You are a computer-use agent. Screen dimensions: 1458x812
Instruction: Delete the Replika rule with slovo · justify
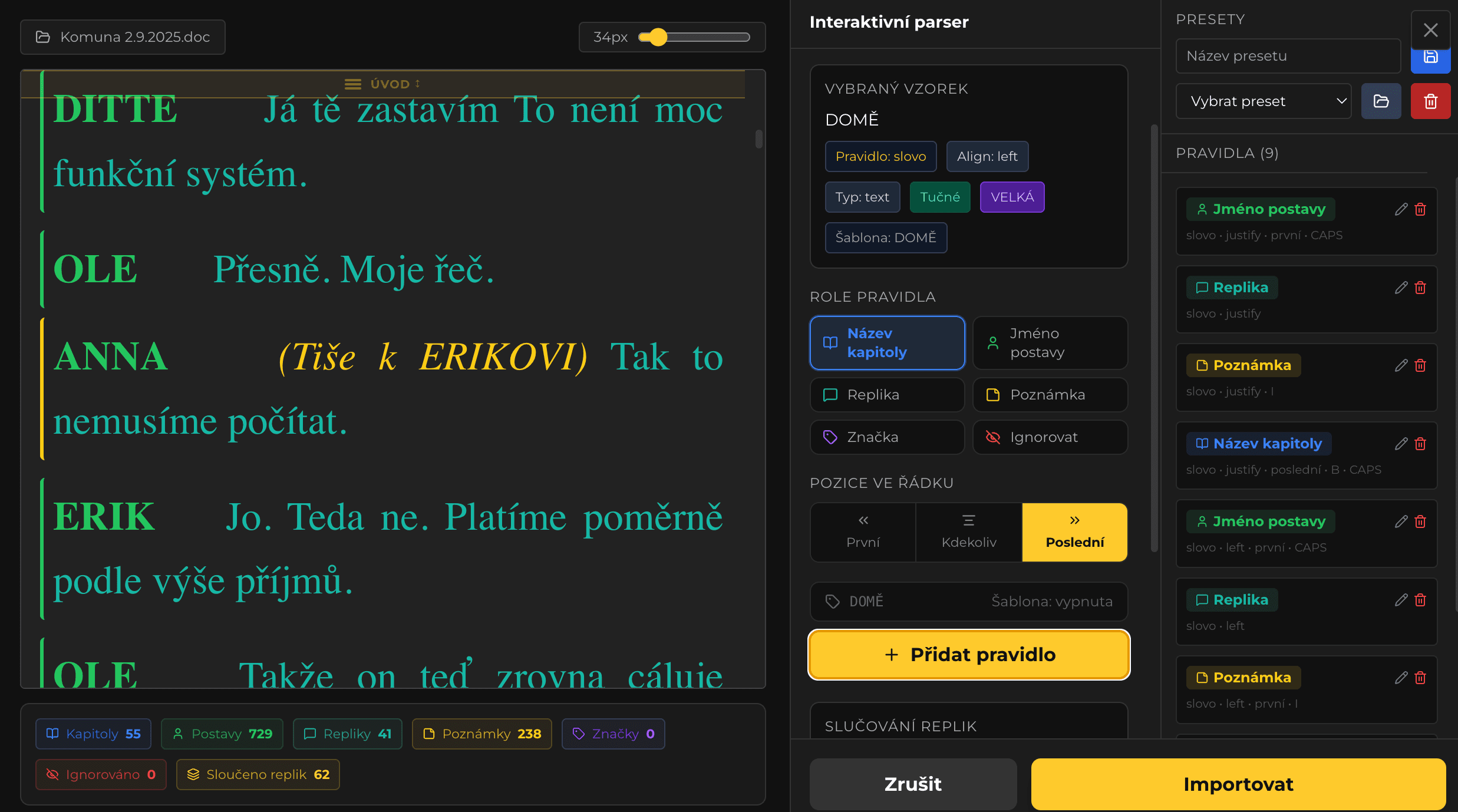(1420, 288)
